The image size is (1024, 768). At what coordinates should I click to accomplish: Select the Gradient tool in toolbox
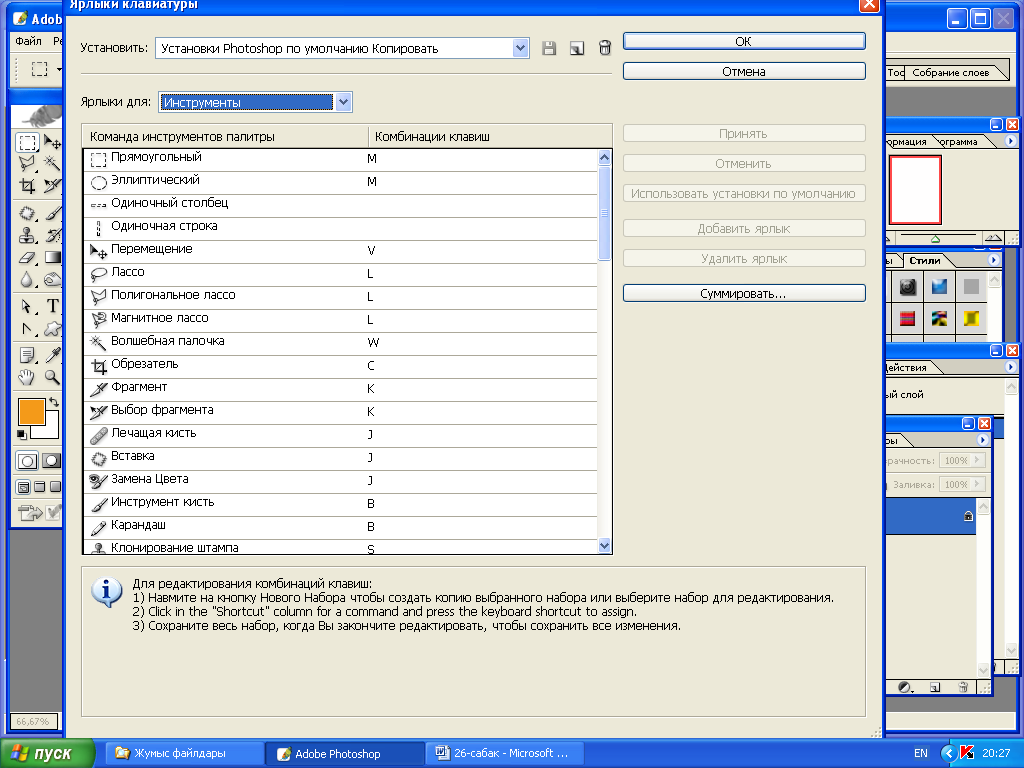pos(52,257)
